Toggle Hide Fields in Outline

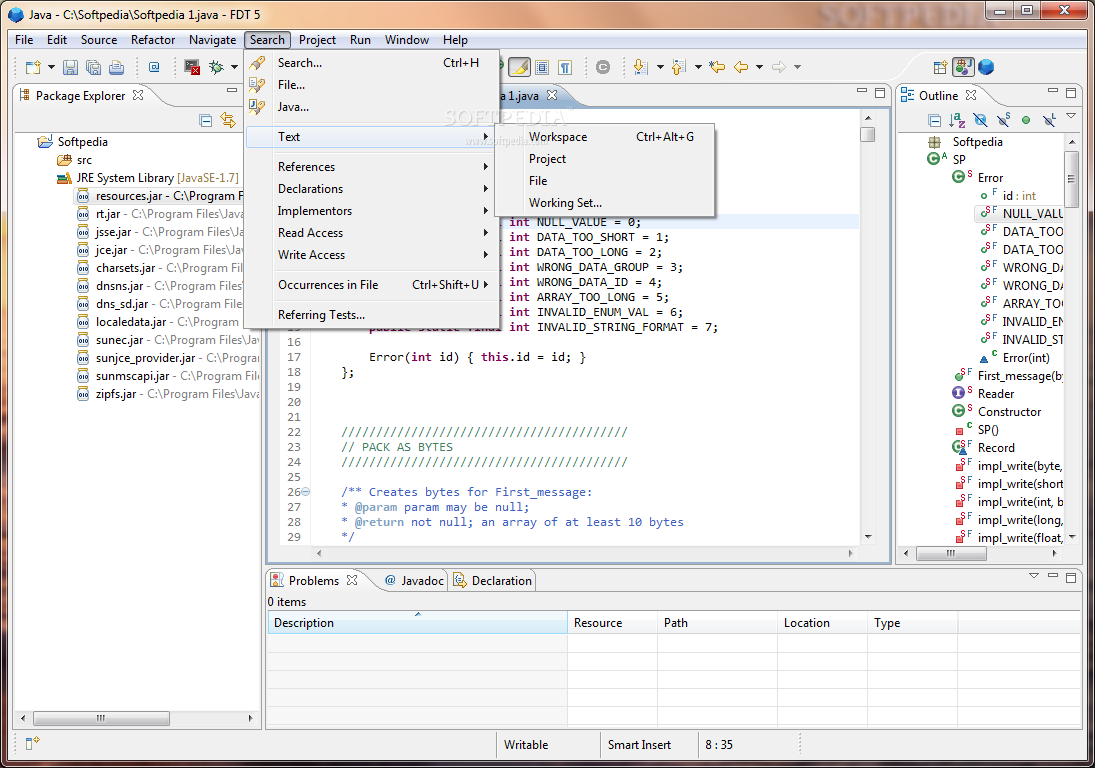point(980,120)
